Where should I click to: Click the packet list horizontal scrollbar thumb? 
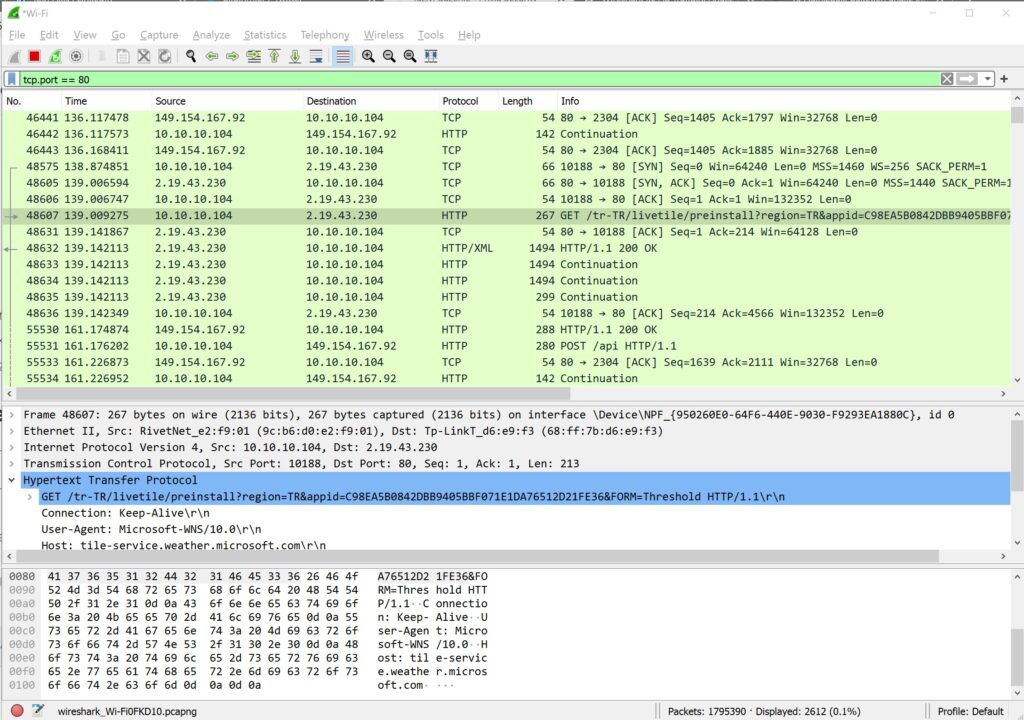[293, 393]
